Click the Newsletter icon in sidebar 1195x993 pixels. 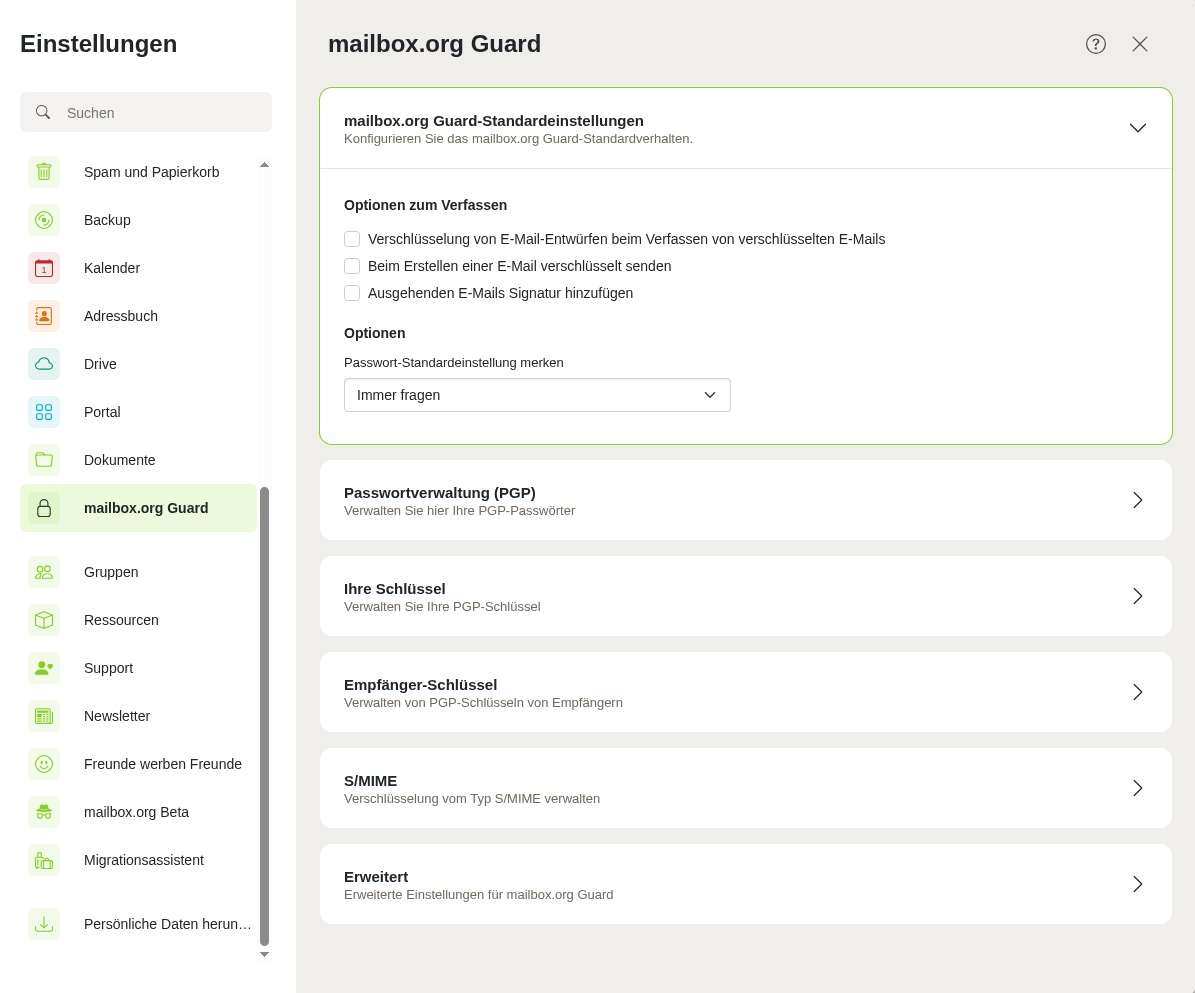click(44, 716)
